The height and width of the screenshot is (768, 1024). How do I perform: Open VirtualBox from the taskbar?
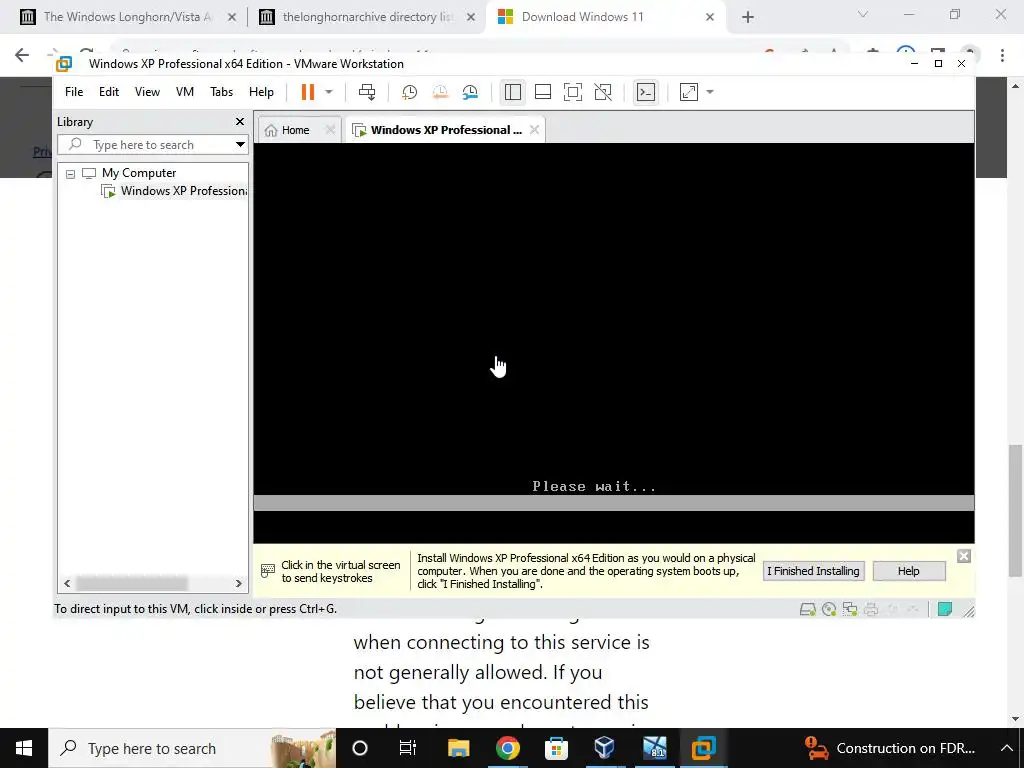[605, 748]
